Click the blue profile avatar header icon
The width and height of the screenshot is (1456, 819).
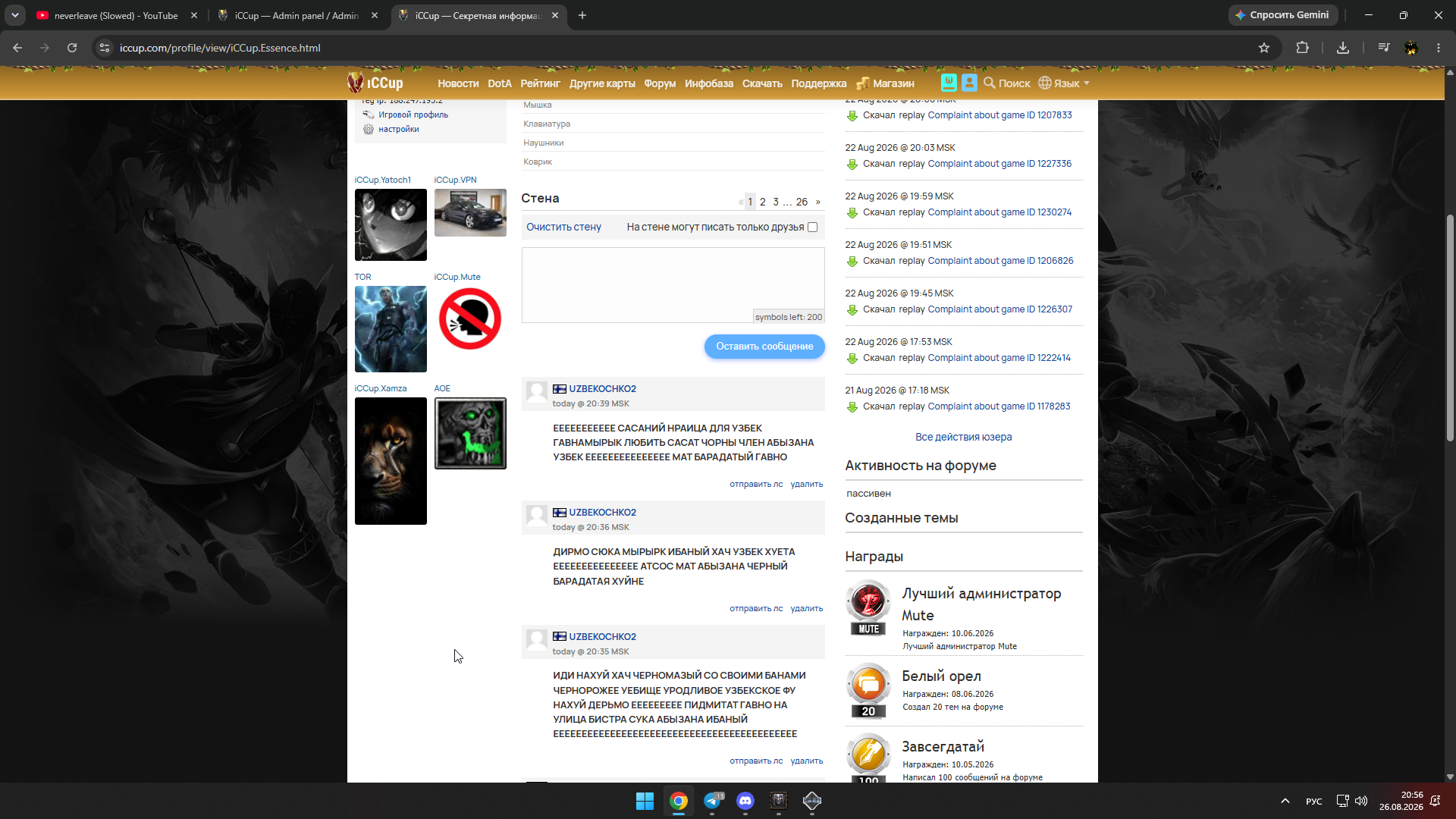pyautogui.click(x=969, y=83)
